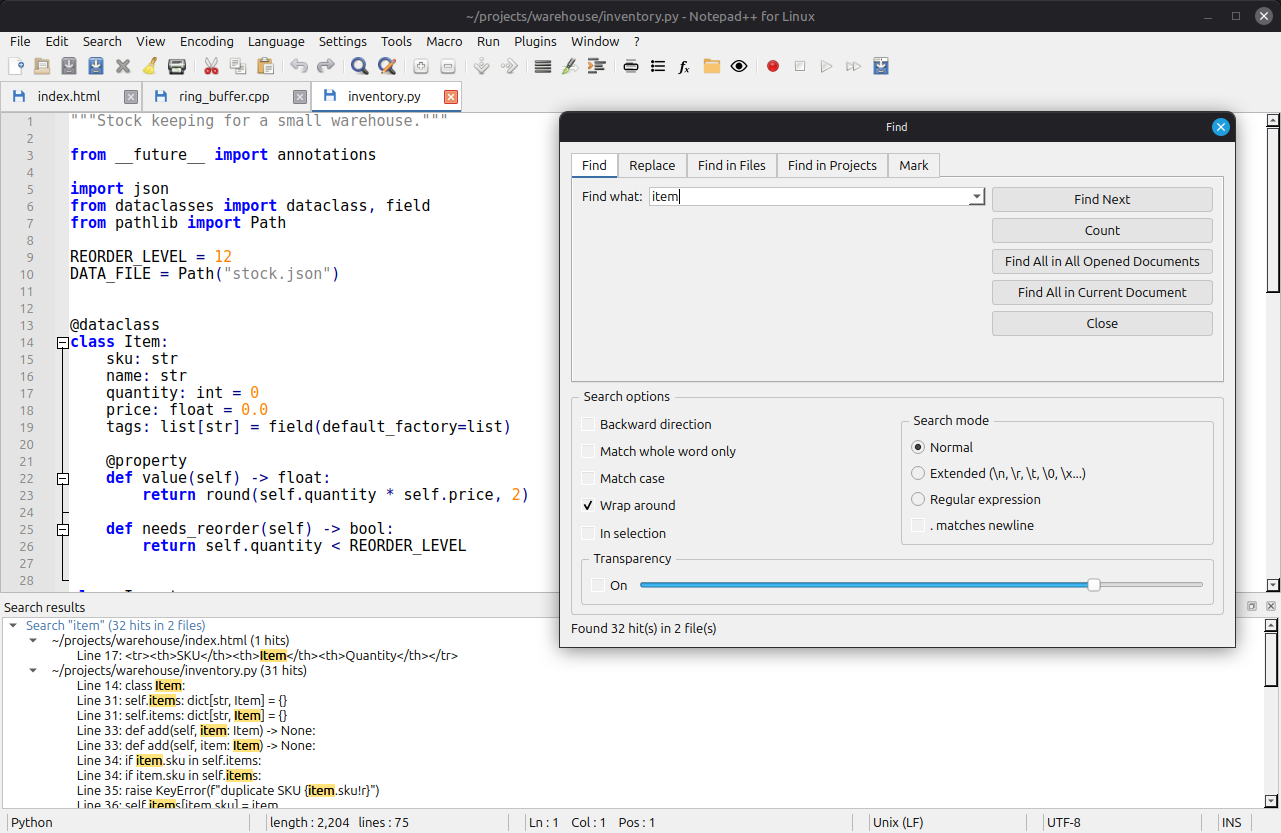Run macro multiple times icon
1281x833 pixels.
tap(853, 67)
